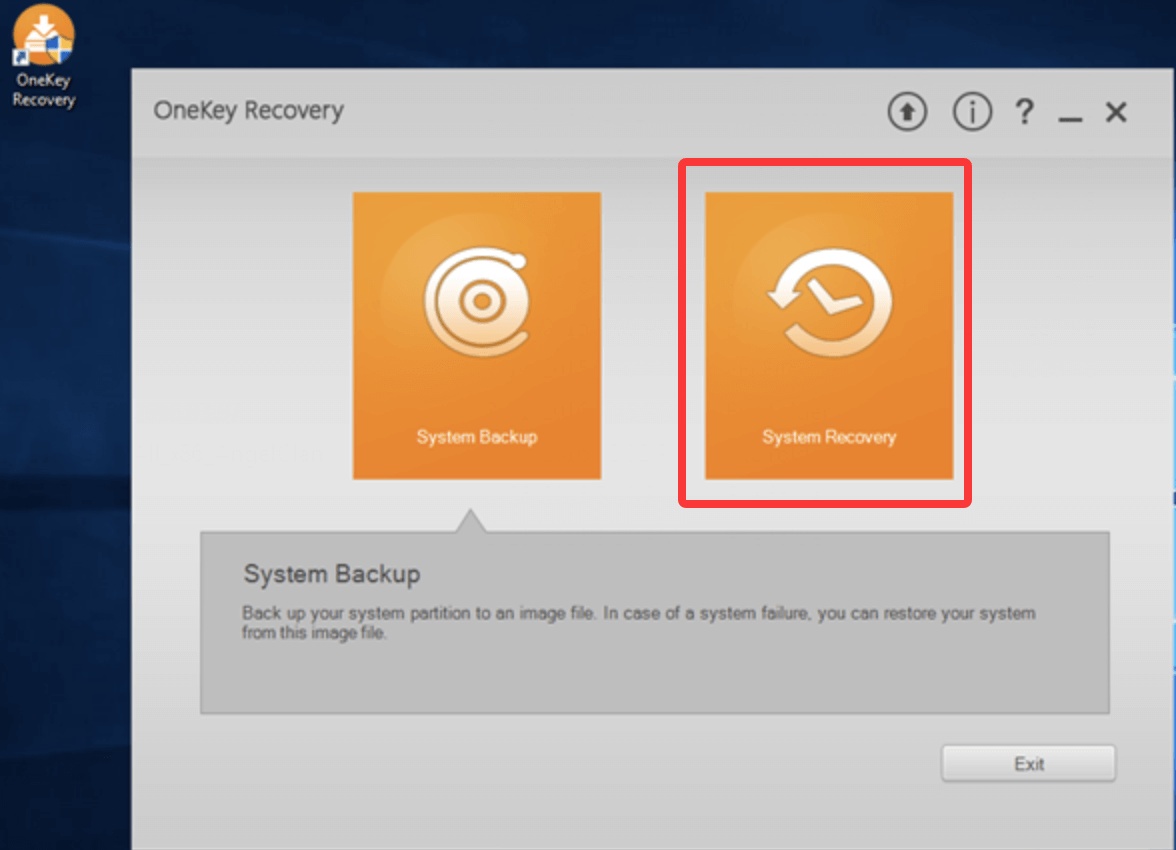Open the About information icon
This screenshot has height=850, width=1176.
(x=972, y=112)
